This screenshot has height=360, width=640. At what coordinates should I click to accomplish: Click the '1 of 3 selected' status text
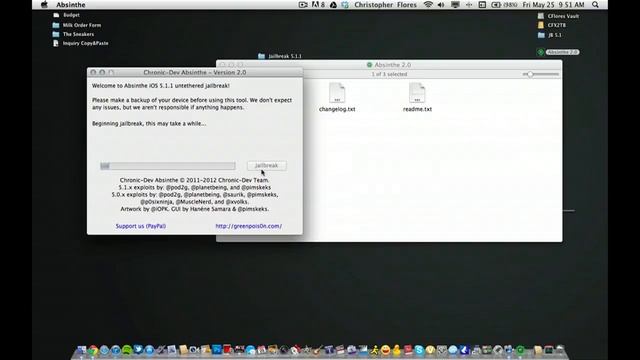pyautogui.click(x=389, y=74)
